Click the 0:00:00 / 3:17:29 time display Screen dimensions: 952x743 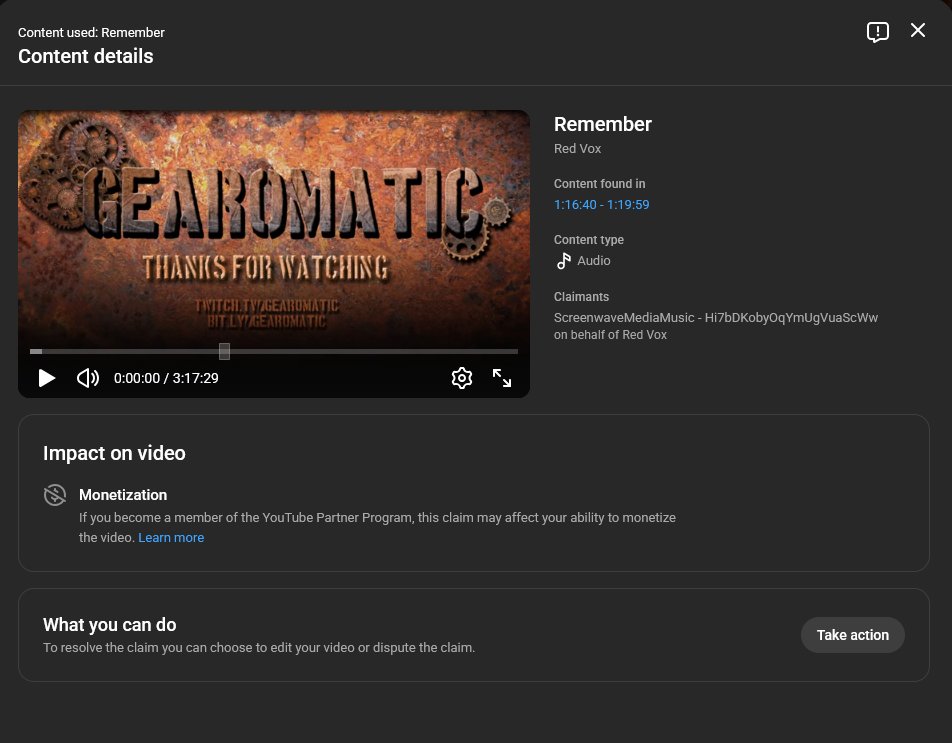pyautogui.click(x=166, y=378)
